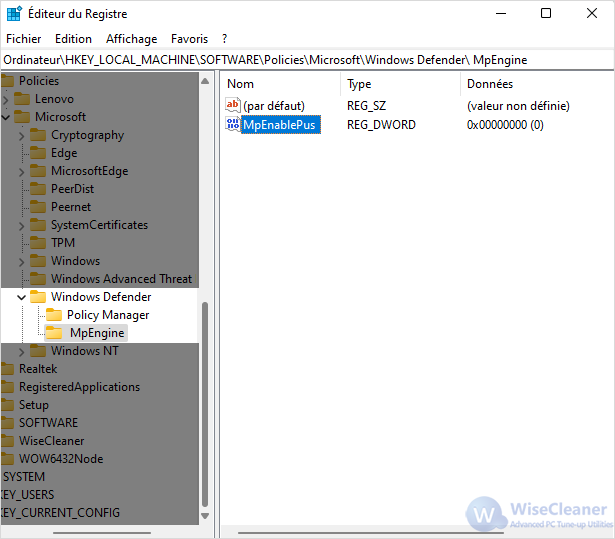Click the WiseCleaner folder icon
The image size is (615, 539).
(7, 441)
